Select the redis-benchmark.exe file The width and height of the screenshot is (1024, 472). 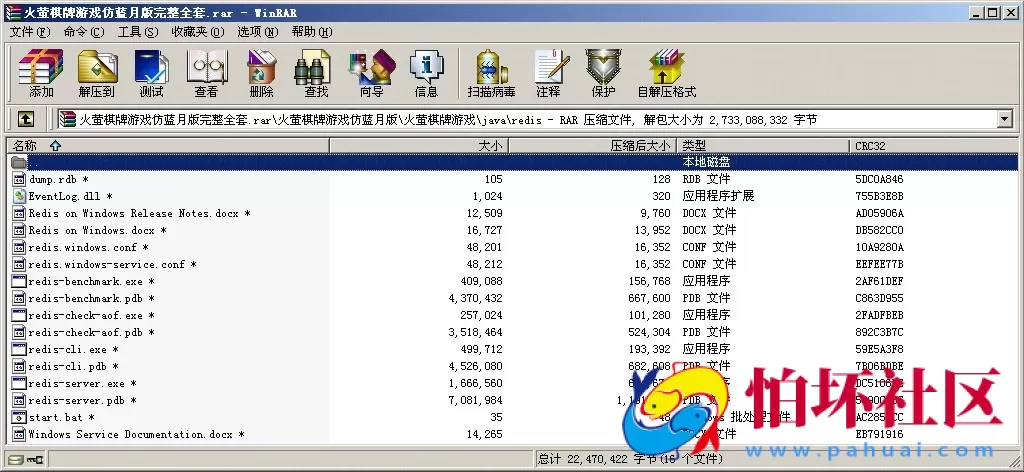(x=85, y=281)
